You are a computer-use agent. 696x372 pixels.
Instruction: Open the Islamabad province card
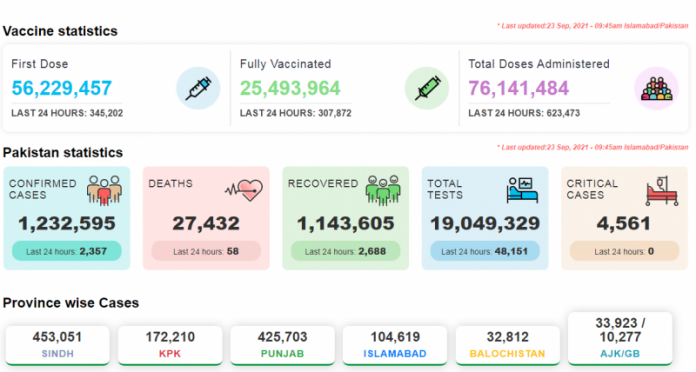pos(395,345)
